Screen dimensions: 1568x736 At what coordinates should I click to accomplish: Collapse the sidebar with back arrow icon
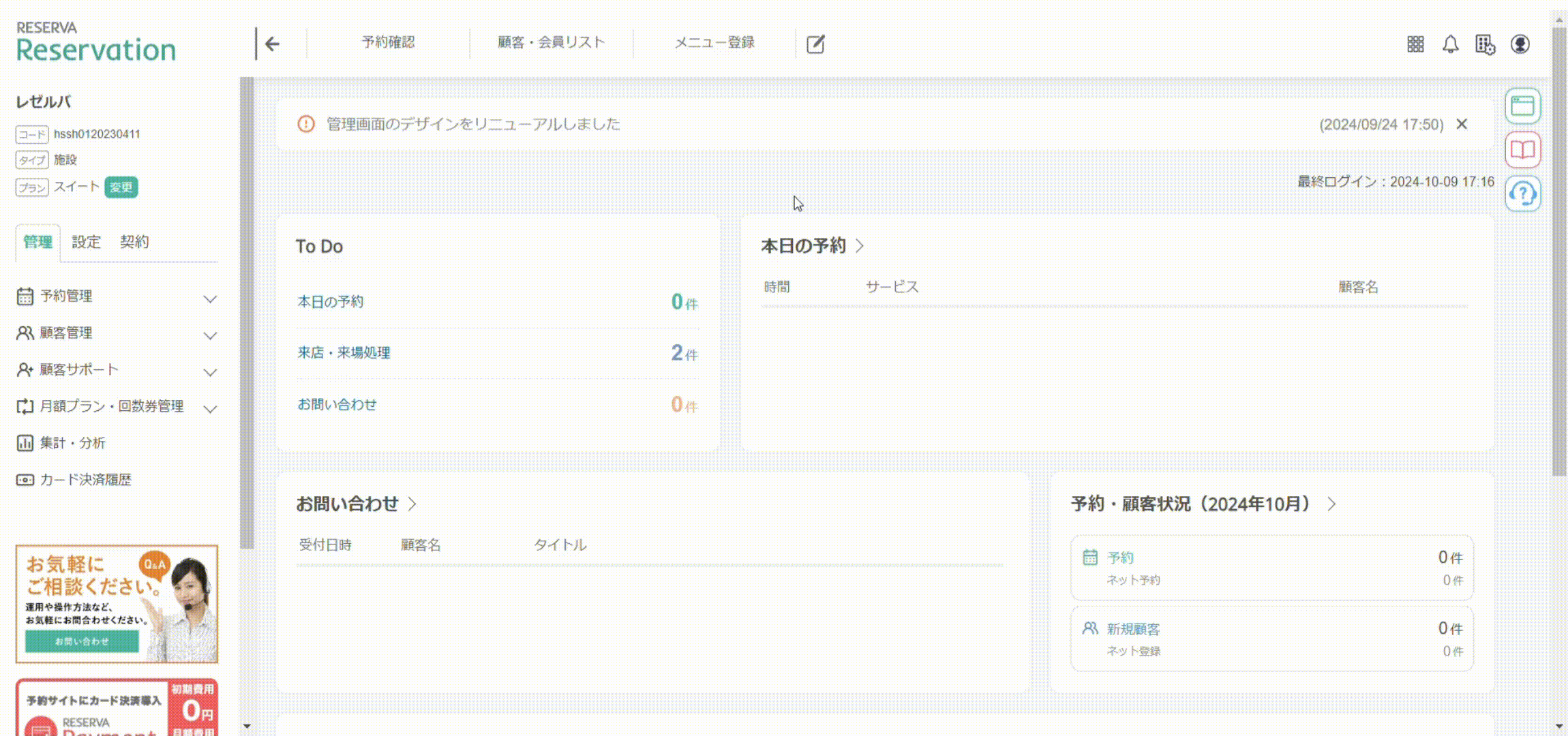pyautogui.click(x=272, y=44)
